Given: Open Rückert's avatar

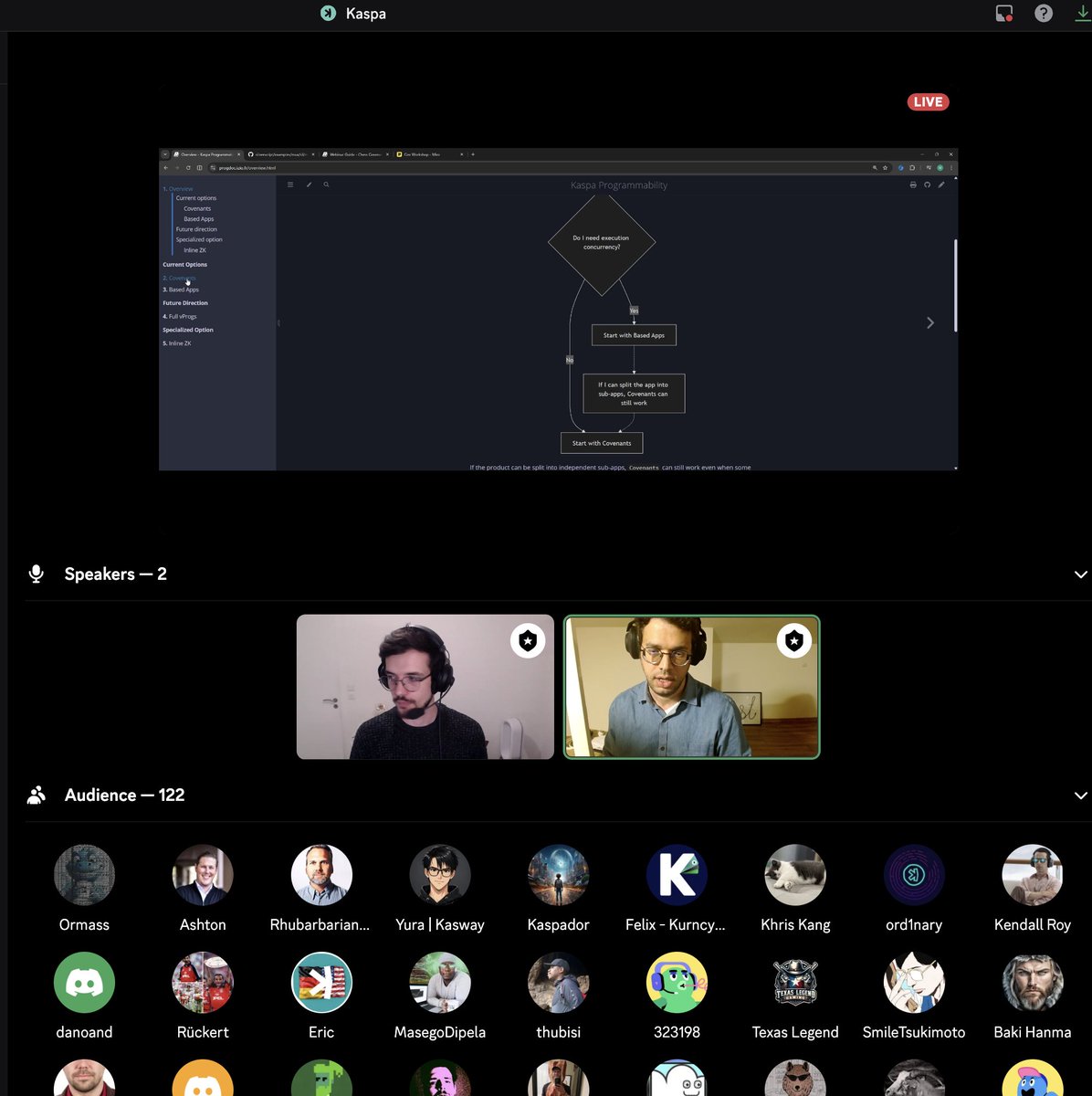Looking at the screenshot, I should 203,983.
